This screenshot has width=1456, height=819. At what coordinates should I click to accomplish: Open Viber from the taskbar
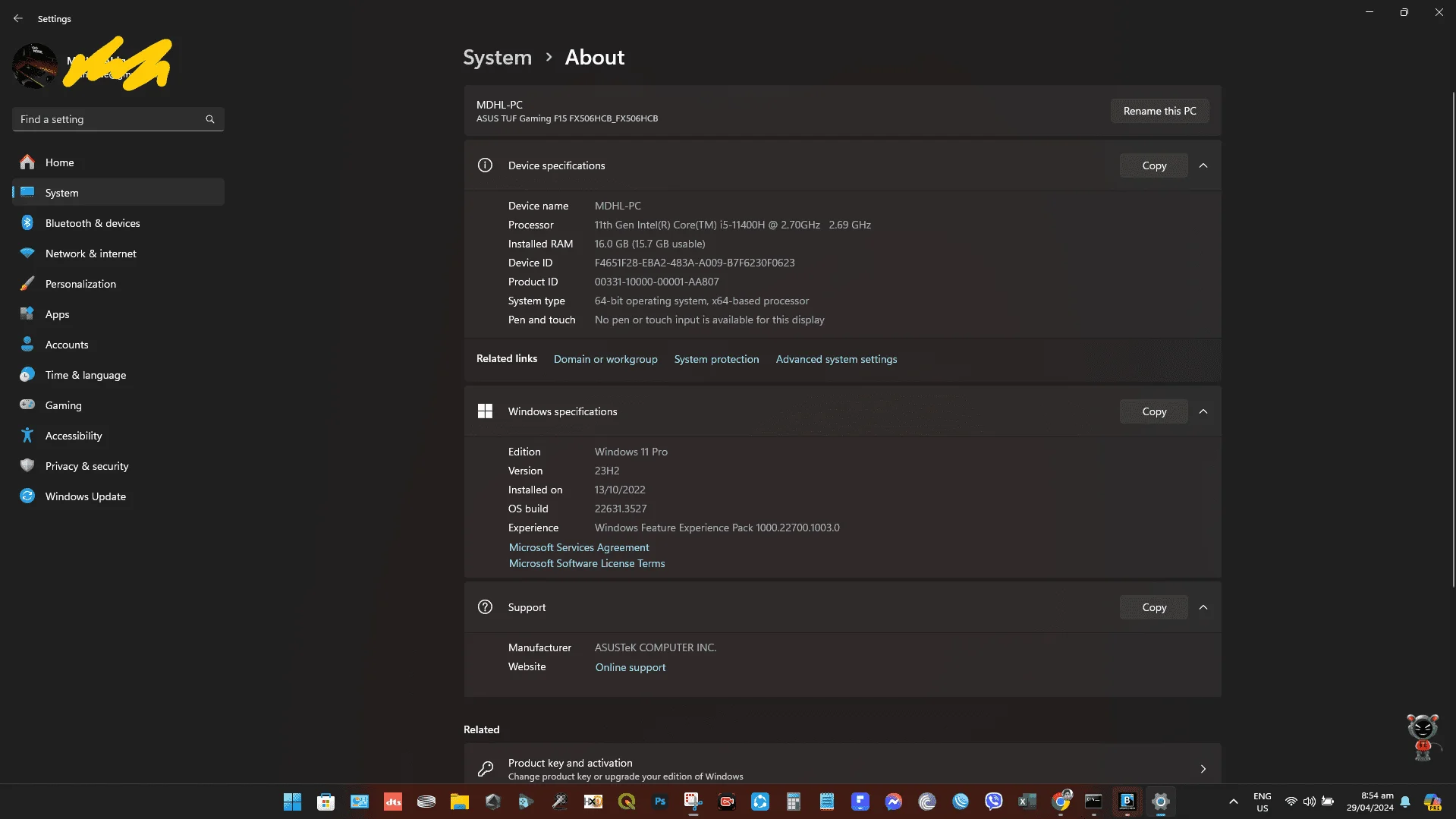[x=993, y=802]
